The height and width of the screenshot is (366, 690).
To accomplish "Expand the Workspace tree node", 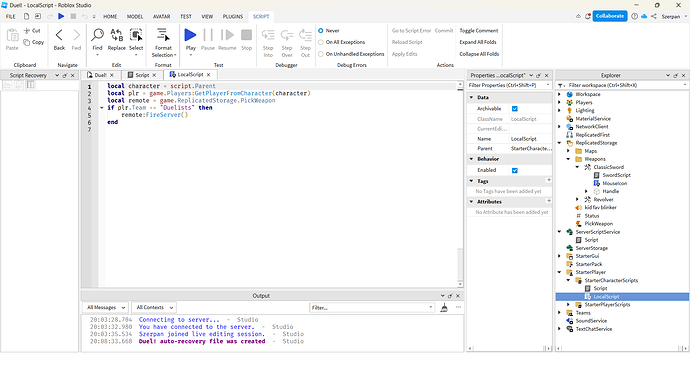I will tap(560, 94).
